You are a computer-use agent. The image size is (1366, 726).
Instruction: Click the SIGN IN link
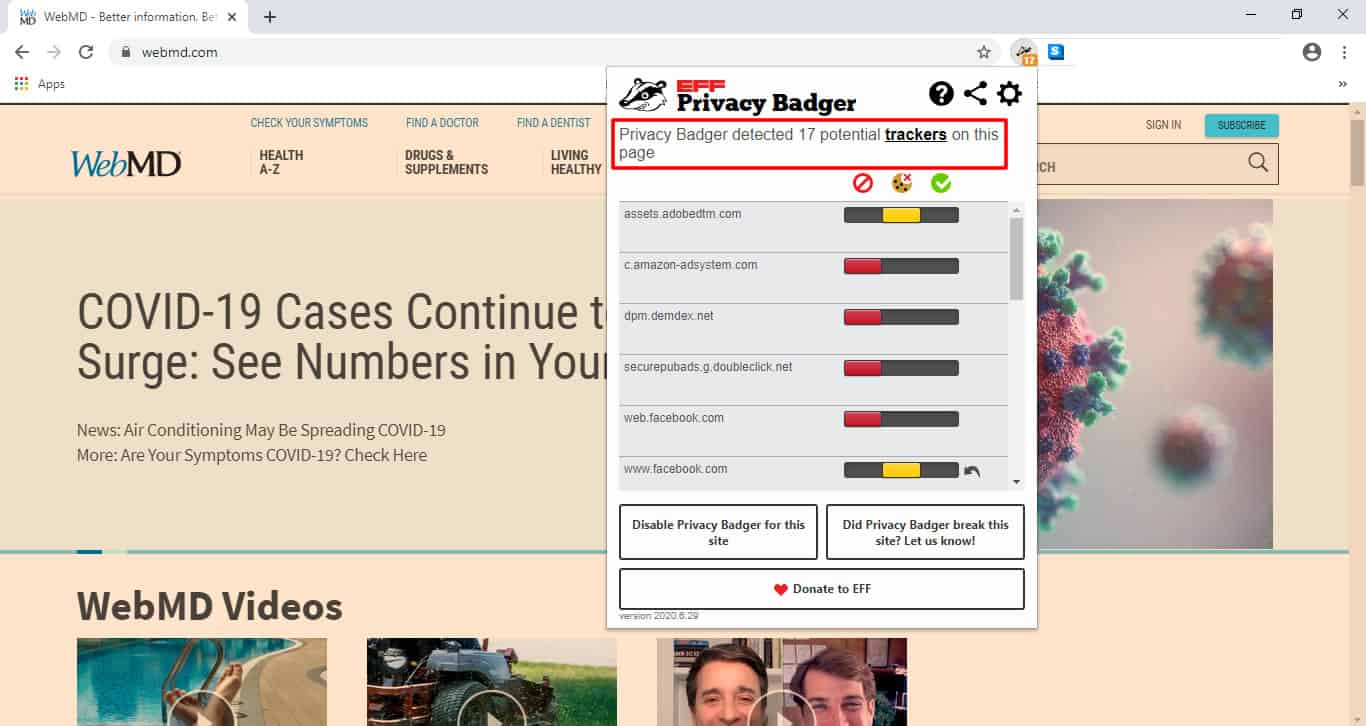1163,125
